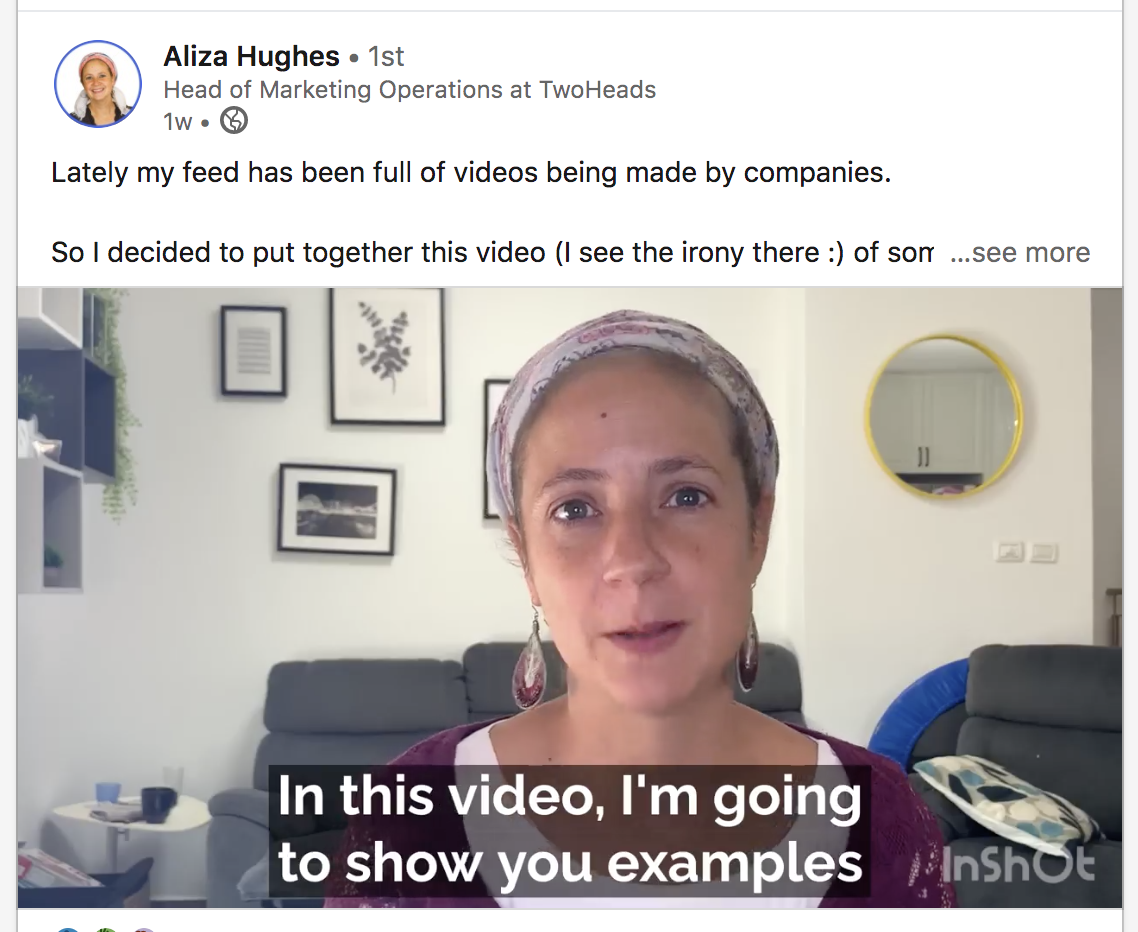Click the blue like reaction icon

[67, 929]
